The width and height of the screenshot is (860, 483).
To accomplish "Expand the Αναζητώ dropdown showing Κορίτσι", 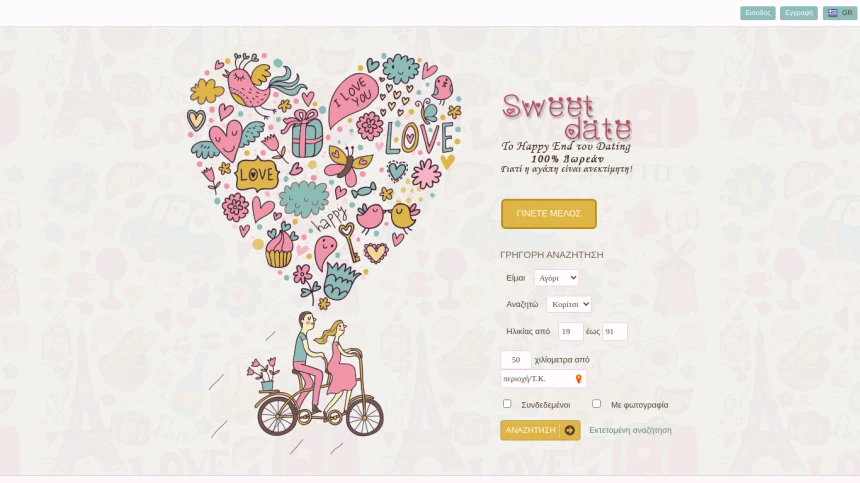I will (x=569, y=304).
